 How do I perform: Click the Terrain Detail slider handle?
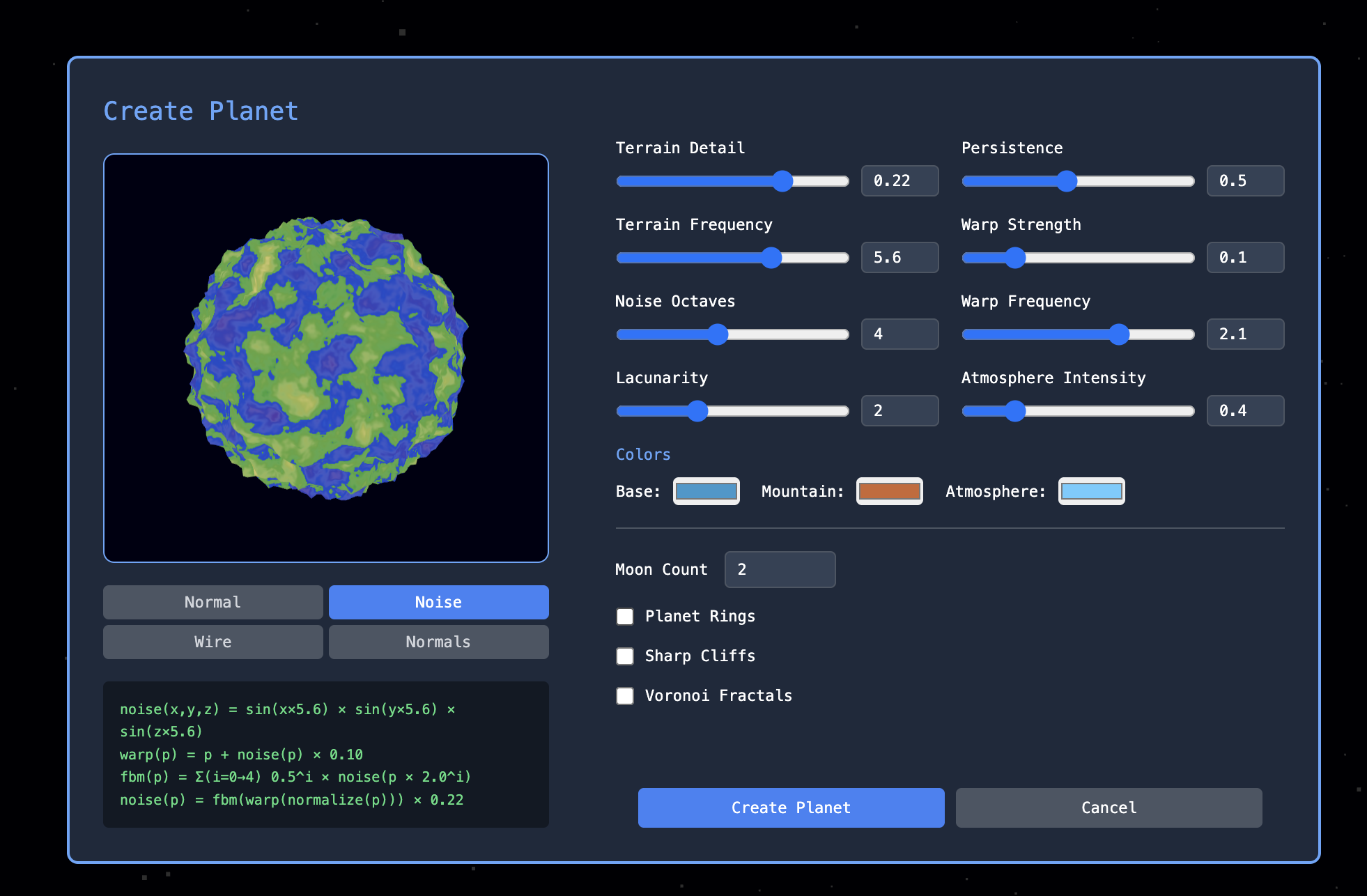[782, 181]
